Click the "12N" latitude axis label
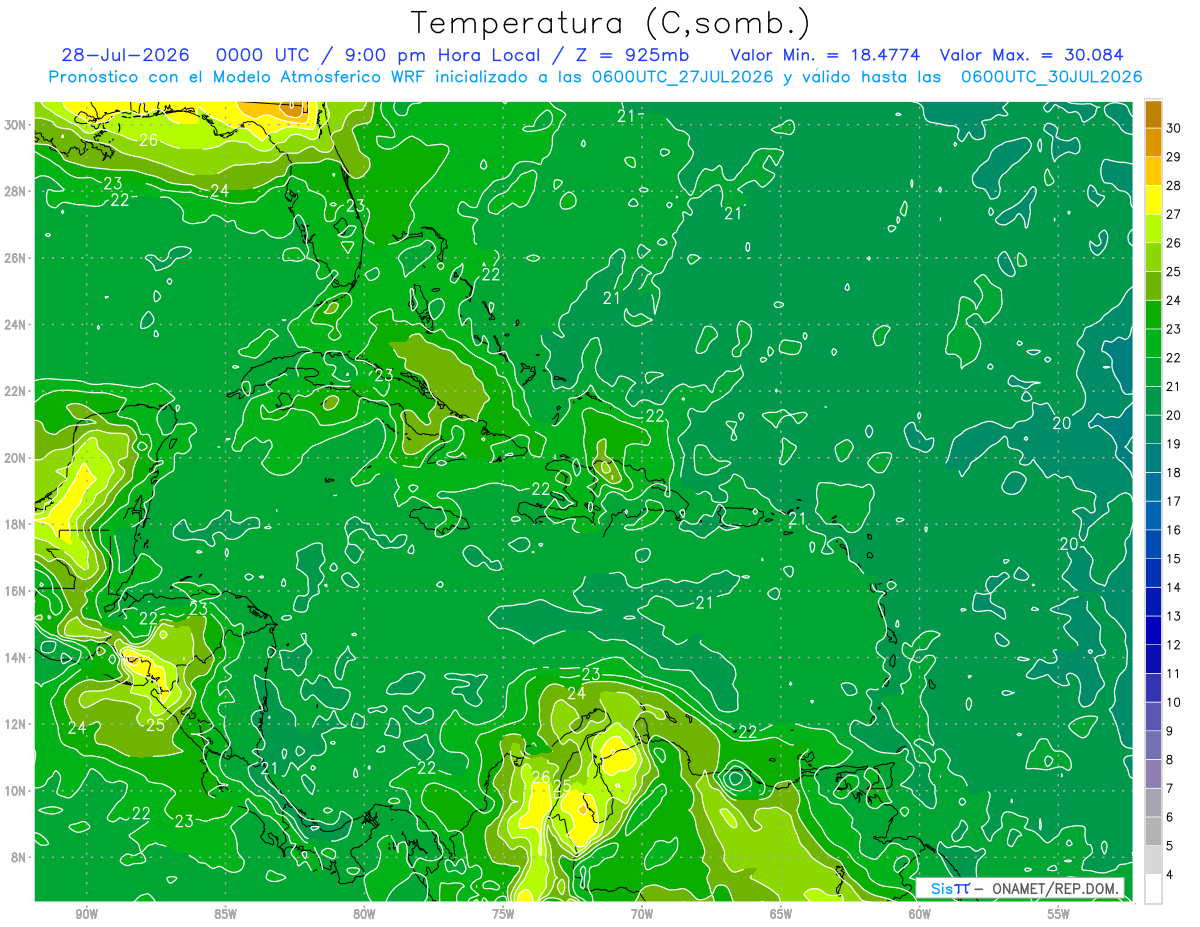This screenshot has width=1200, height=927. [17, 724]
